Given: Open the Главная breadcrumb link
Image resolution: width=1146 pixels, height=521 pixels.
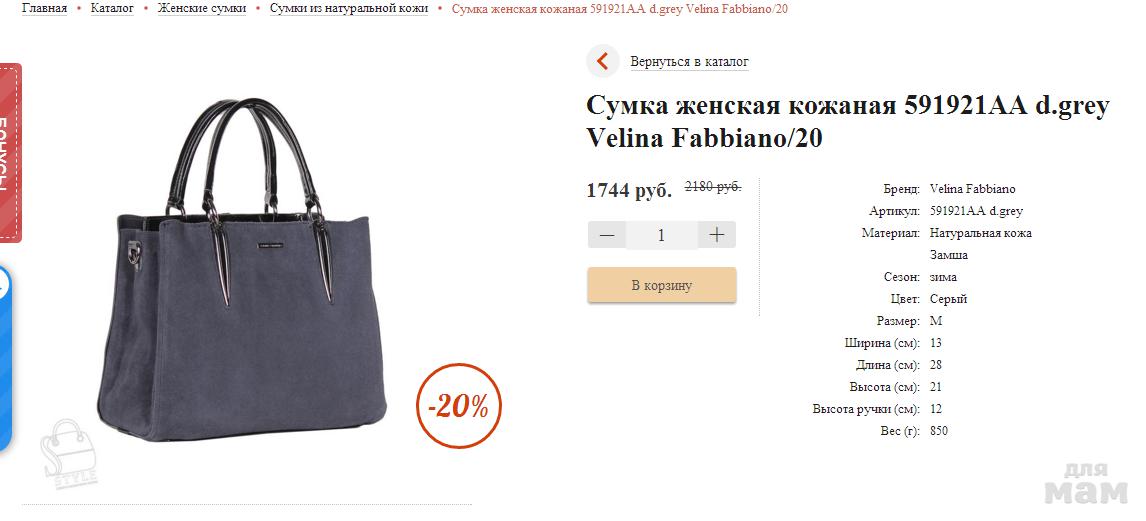Looking at the screenshot, I should click(x=45, y=9).
